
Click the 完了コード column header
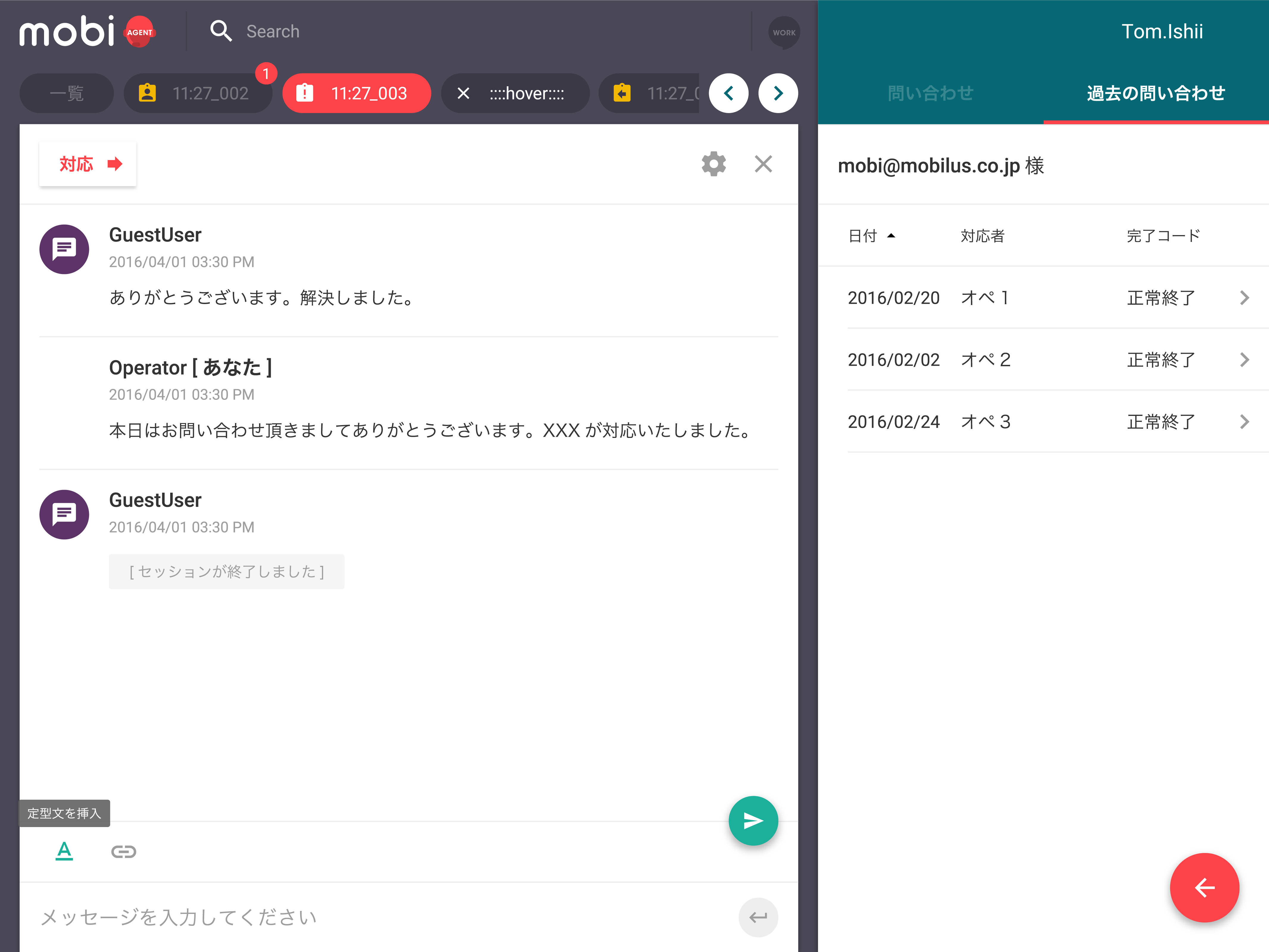coord(1163,236)
